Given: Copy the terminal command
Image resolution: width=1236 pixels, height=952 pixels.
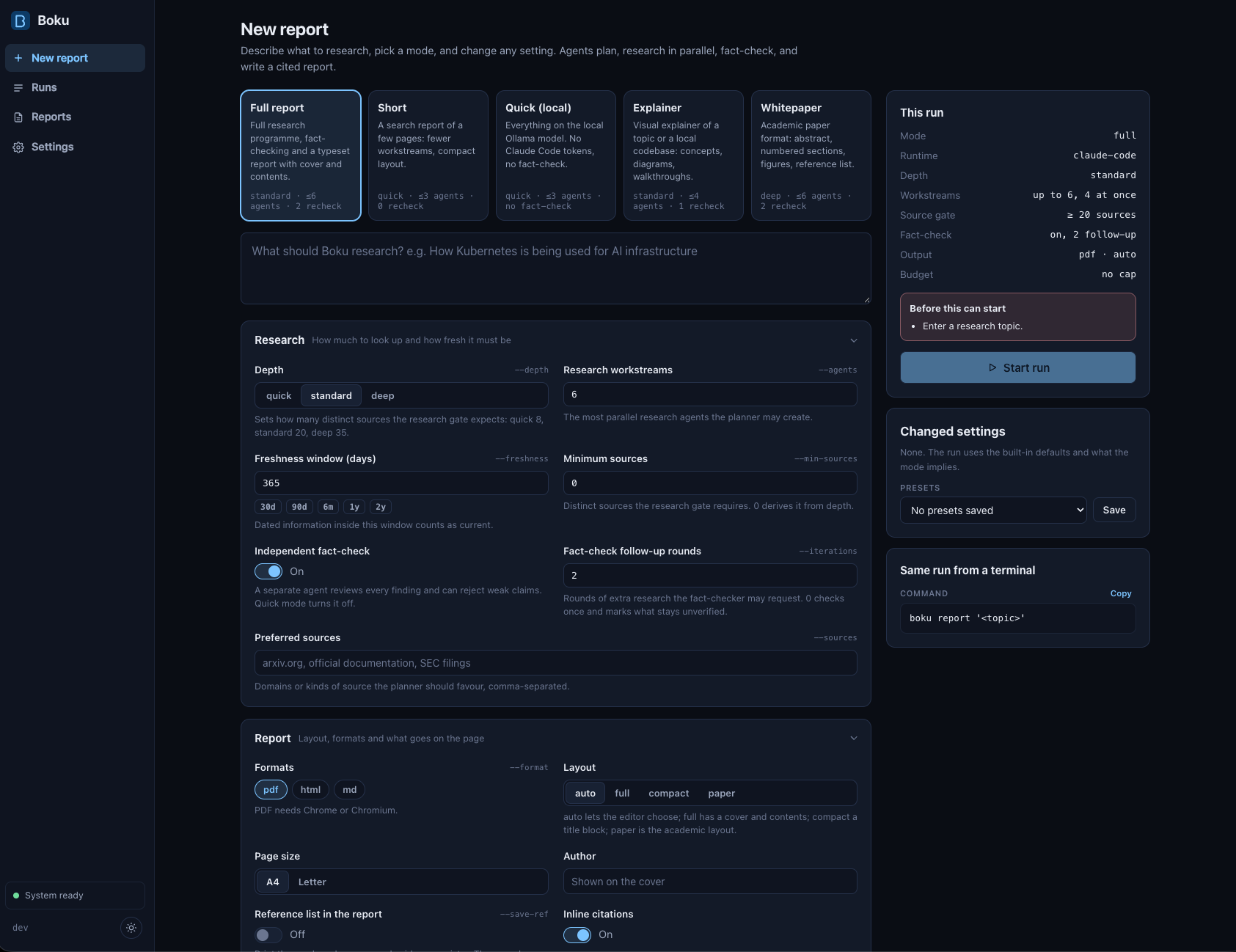Looking at the screenshot, I should coord(1121,593).
